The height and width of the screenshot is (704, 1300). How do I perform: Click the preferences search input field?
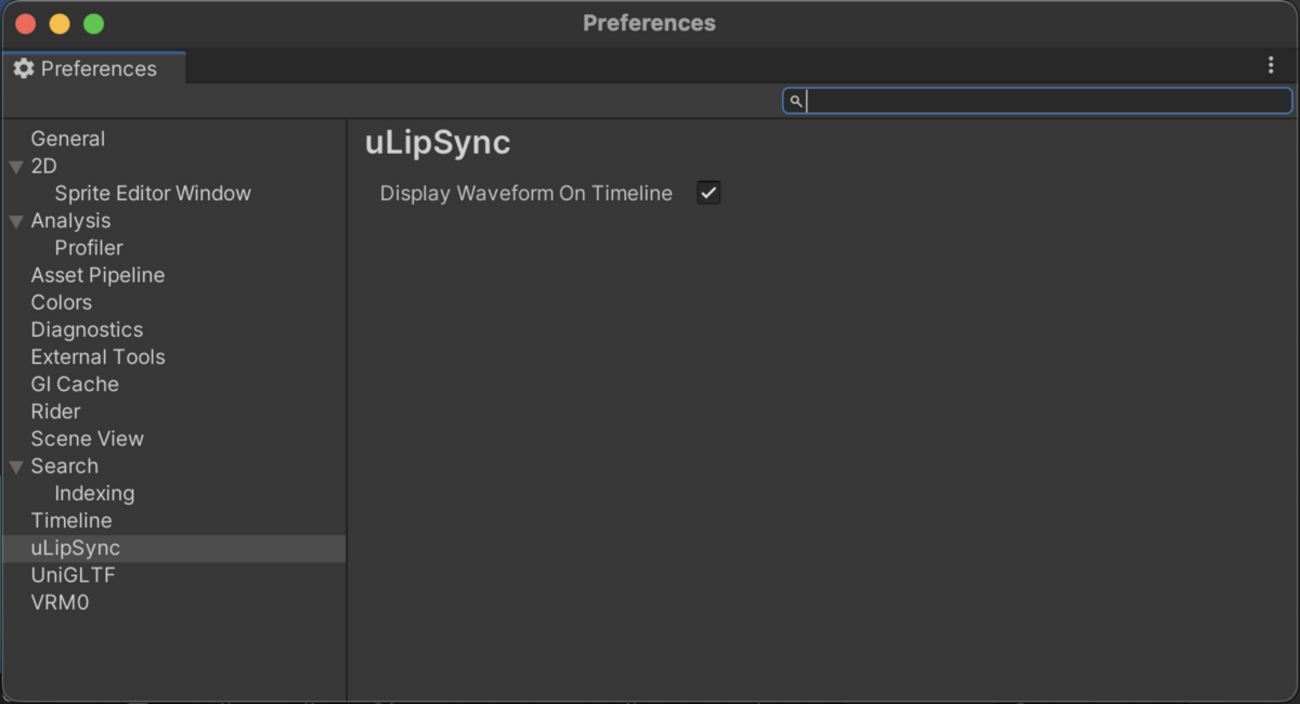click(1045, 101)
